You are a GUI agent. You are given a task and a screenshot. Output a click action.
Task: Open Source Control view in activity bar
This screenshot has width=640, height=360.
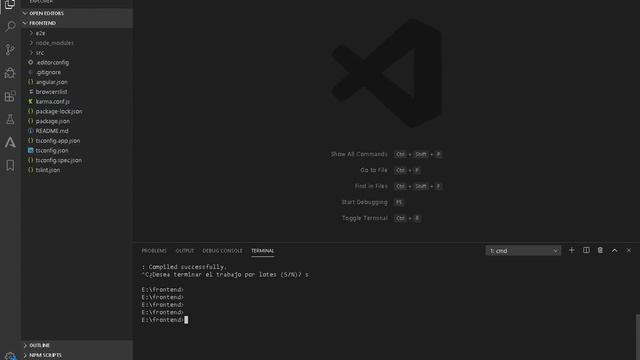click(10, 49)
